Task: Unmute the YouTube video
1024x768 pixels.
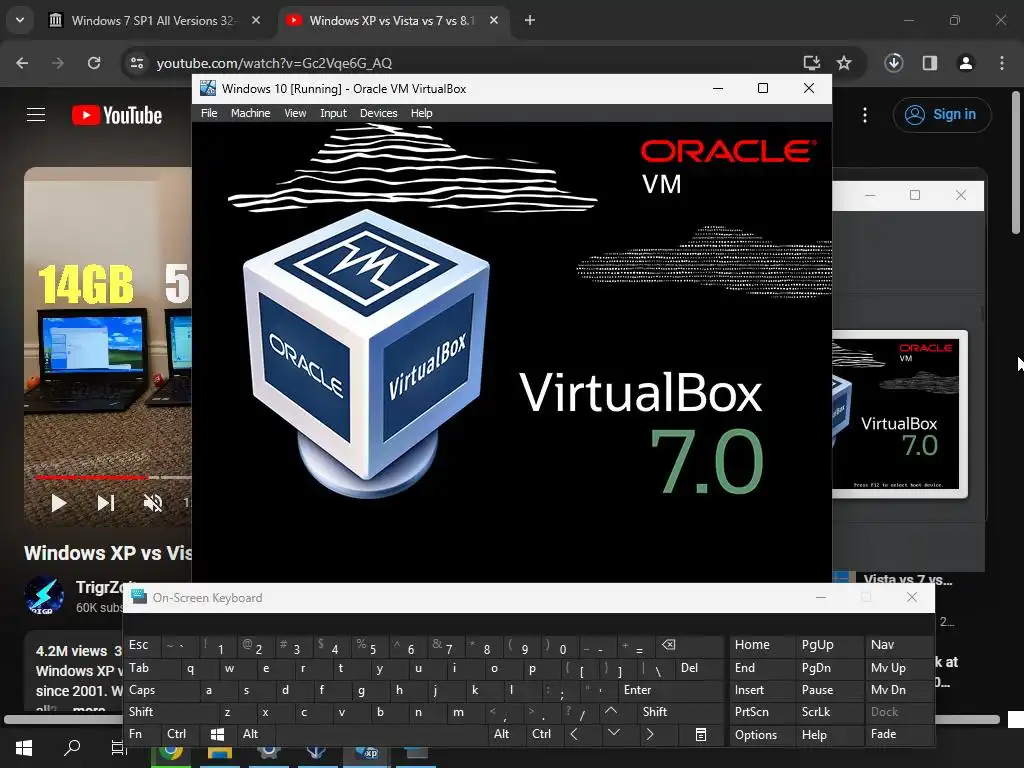Action: coord(153,503)
